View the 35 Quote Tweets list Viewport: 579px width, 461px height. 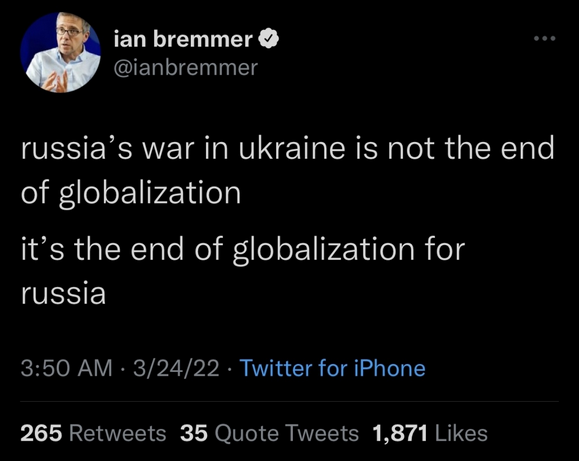pos(269,433)
